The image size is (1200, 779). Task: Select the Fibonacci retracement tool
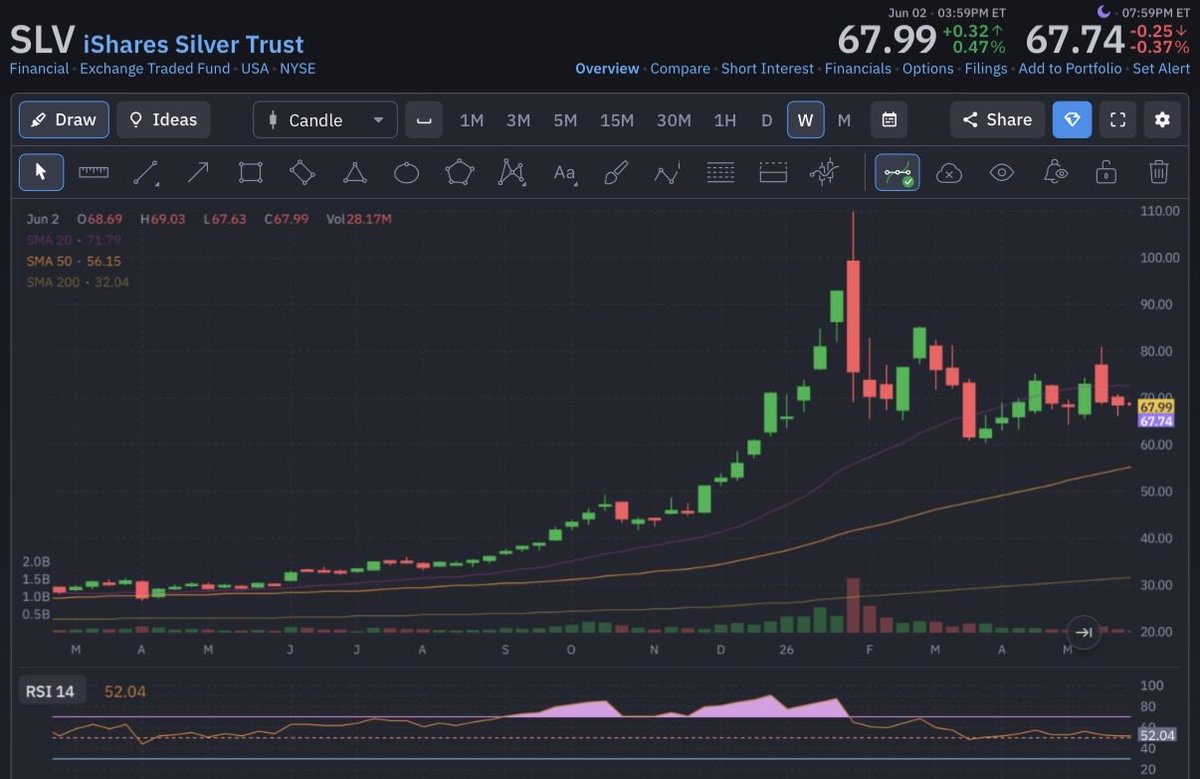720,173
